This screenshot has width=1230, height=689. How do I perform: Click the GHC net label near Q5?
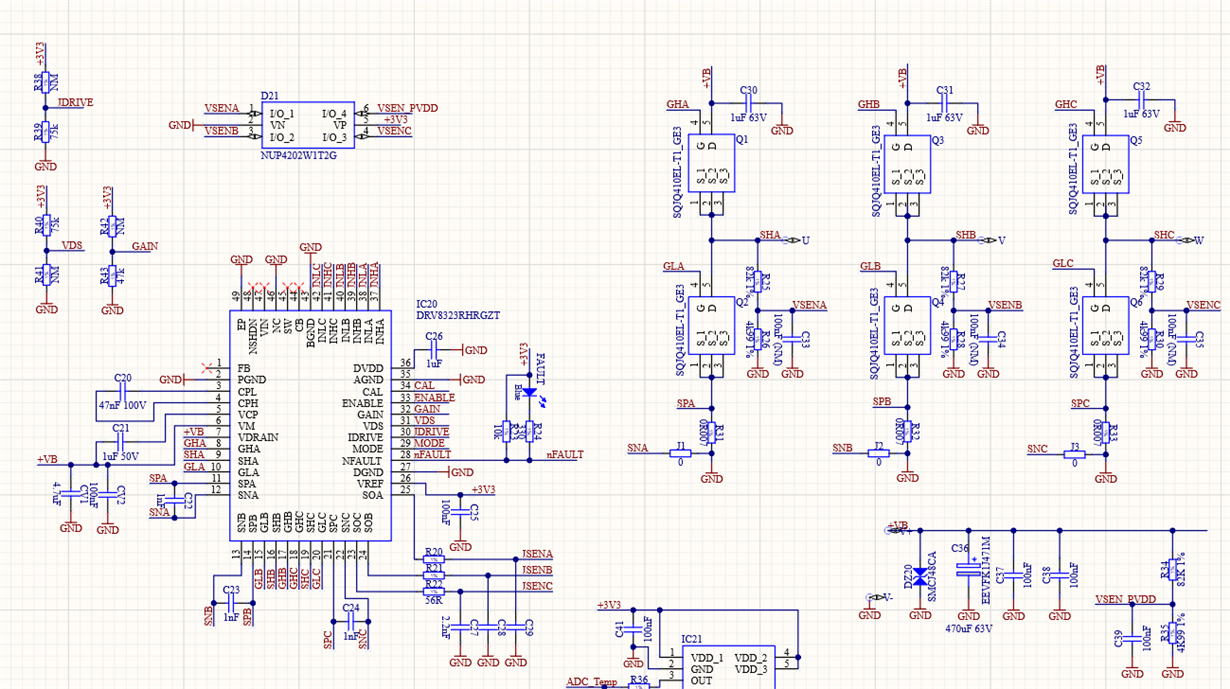(1066, 104)
